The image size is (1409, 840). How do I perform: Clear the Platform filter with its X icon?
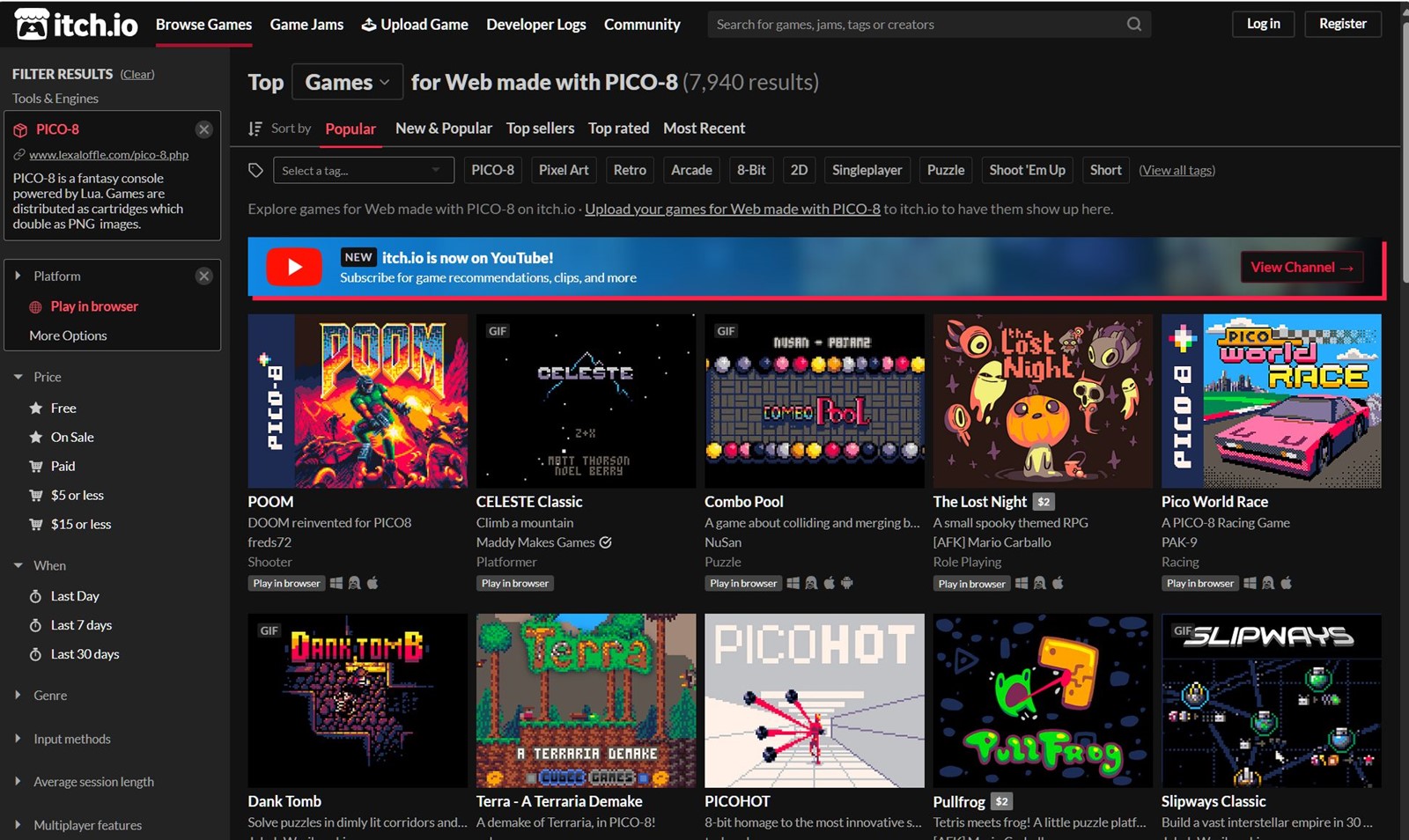tap(204, 276)
